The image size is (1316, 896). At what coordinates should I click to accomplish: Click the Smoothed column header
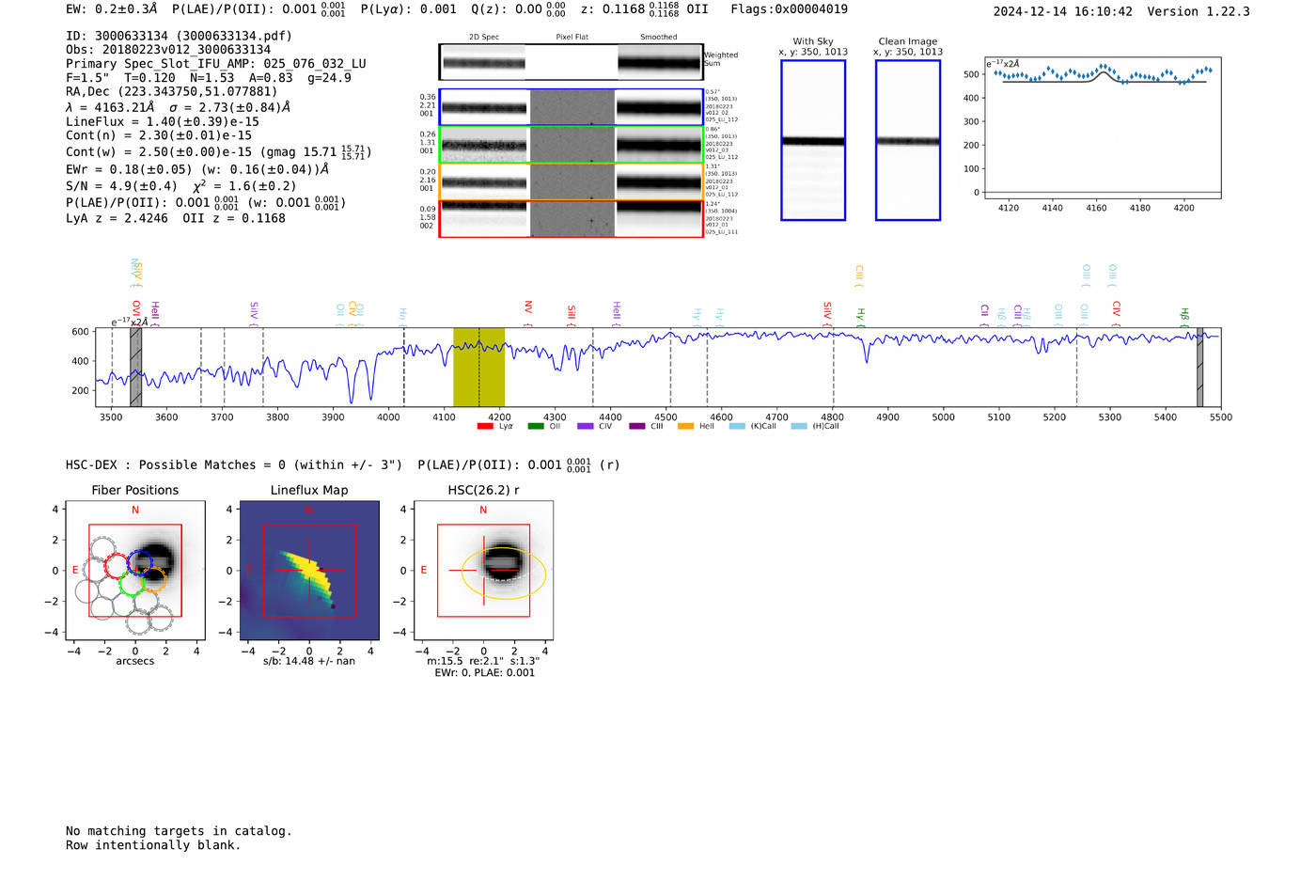[x=658, y=38]
